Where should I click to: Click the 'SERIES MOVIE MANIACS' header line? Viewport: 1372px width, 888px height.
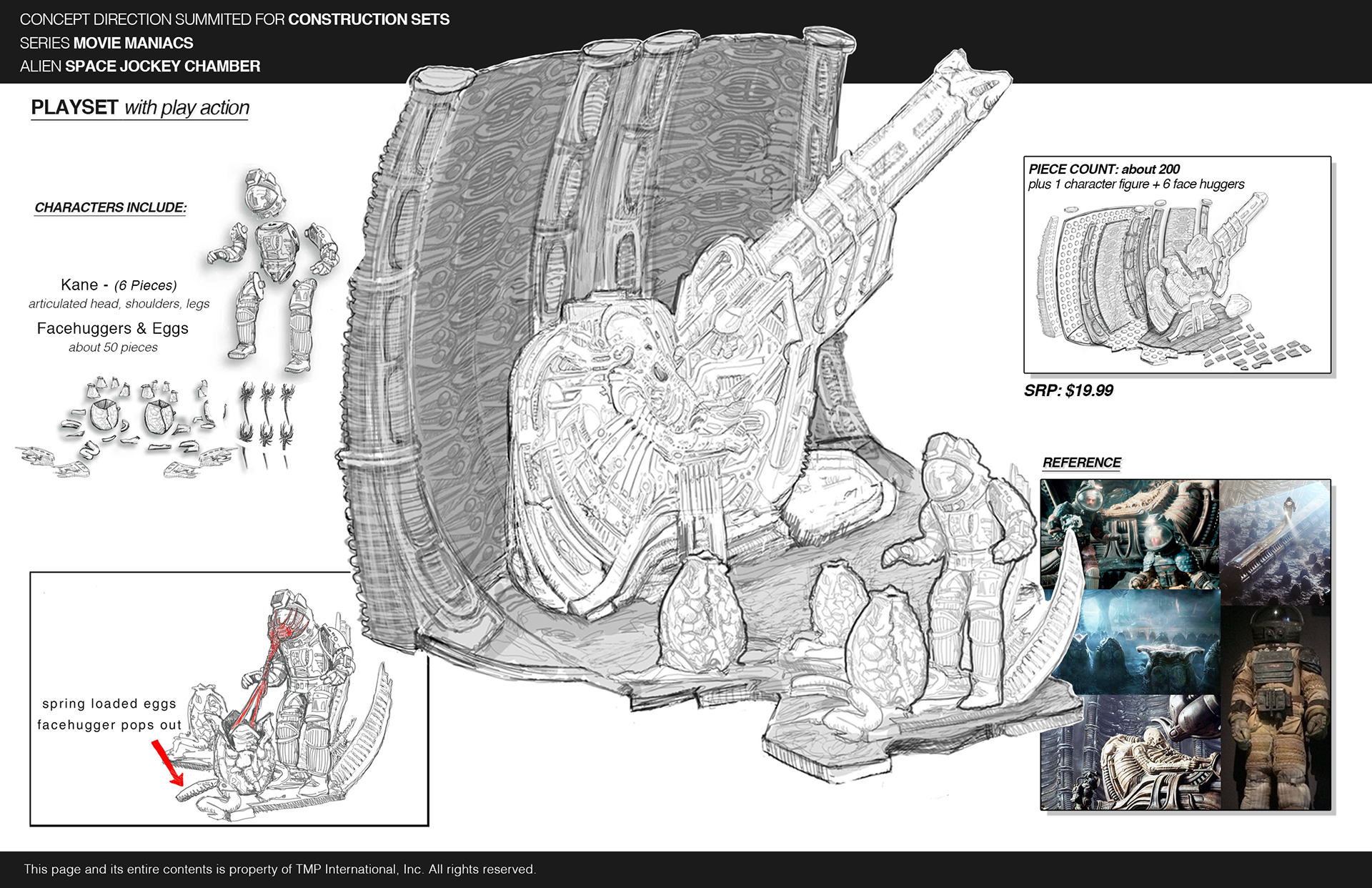point(106,43)
